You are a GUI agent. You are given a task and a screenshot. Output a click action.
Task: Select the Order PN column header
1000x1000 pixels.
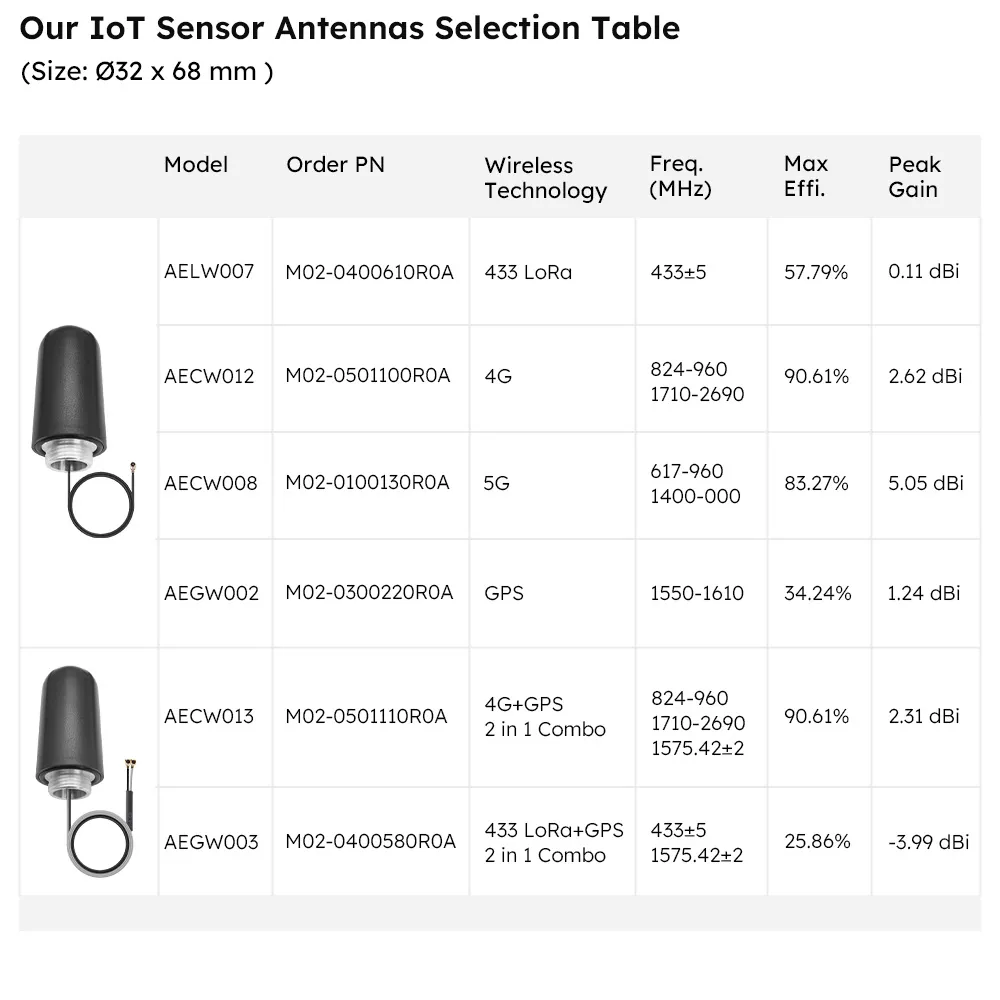pyautogui.click(x=335, y=165)
